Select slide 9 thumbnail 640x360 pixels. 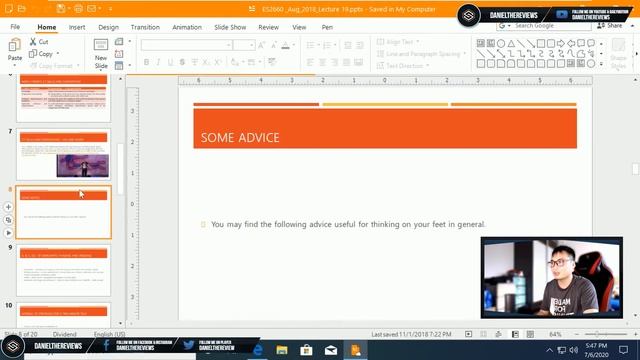63,270
